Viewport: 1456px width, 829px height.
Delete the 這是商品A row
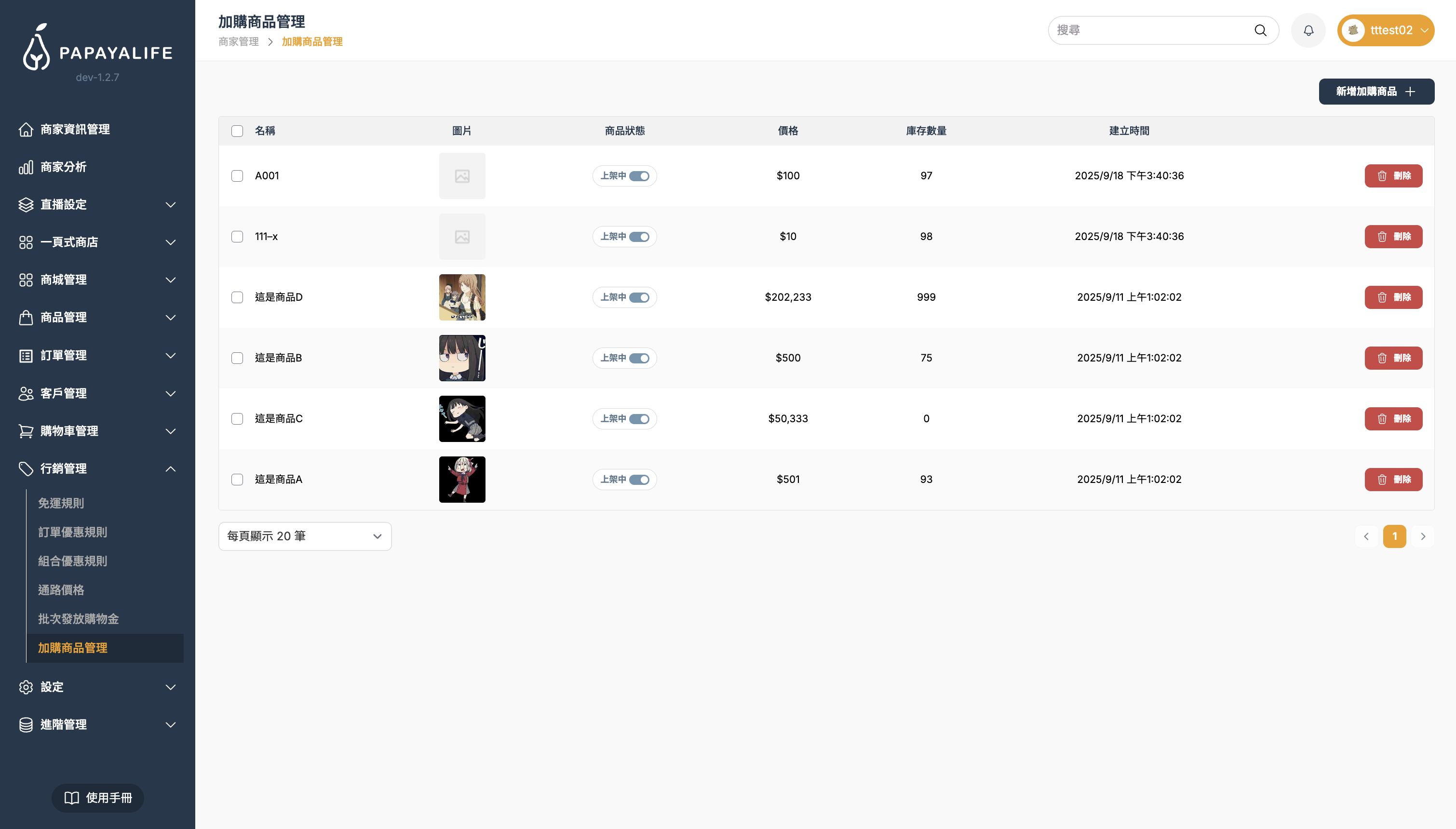[x=1393, y=480]
